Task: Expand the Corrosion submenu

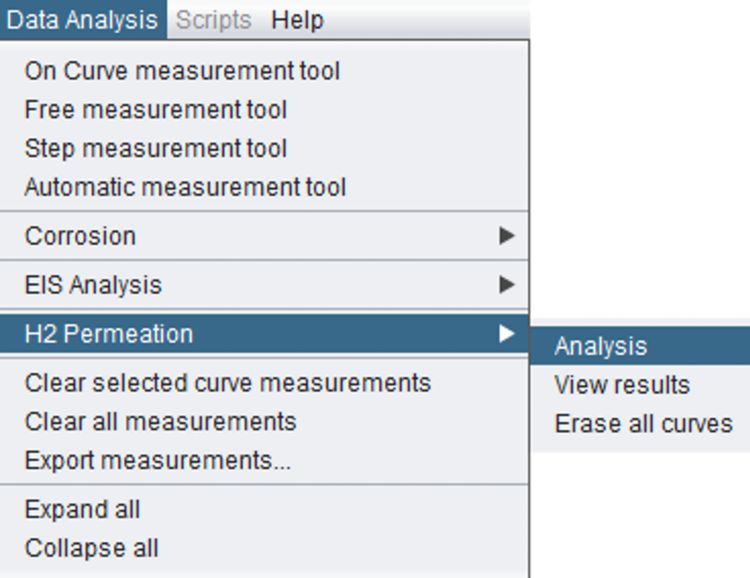Action: [80, 236]
